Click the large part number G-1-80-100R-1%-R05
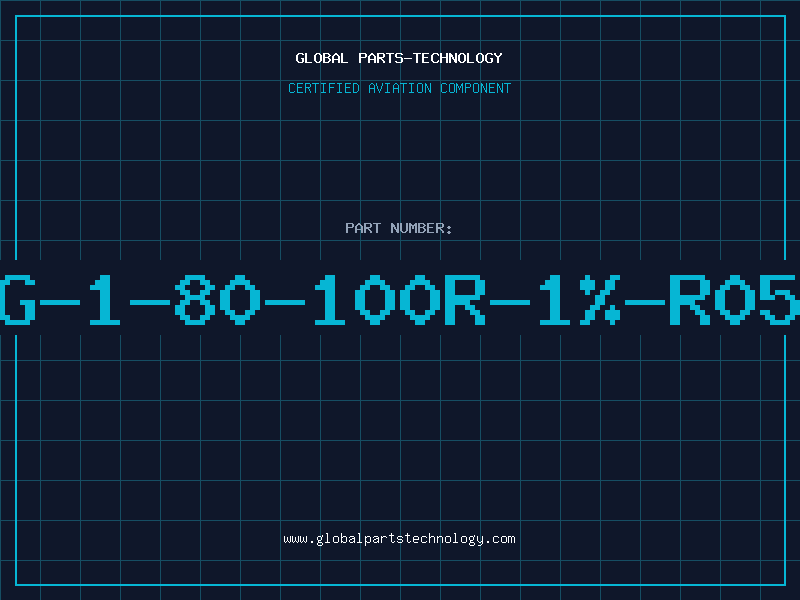 click(x=400, y=299)
